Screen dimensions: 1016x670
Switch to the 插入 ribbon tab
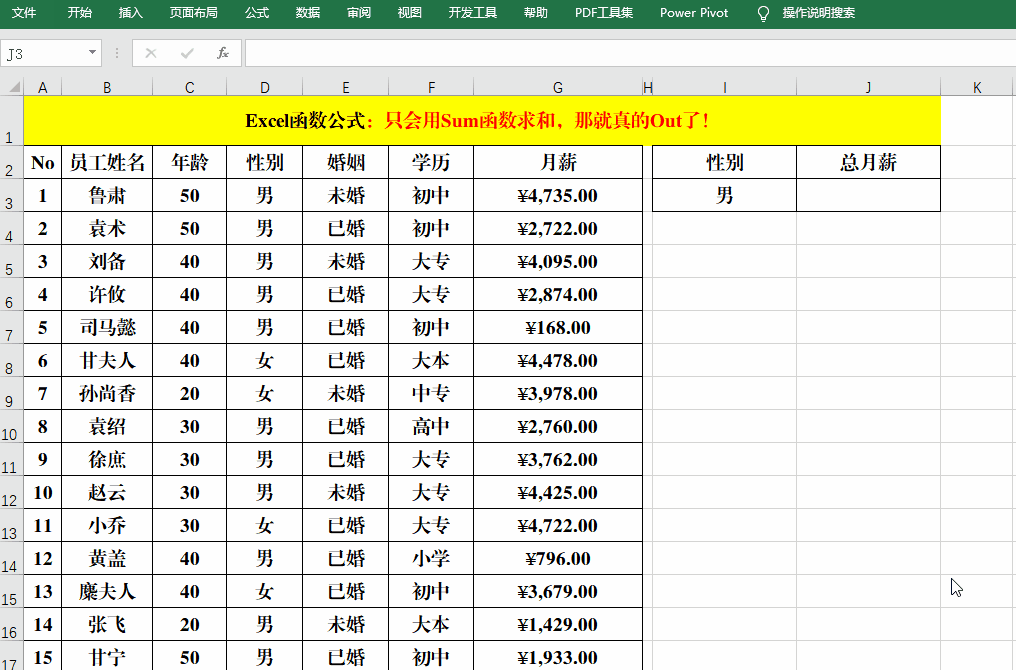click(x=130, y=13)
